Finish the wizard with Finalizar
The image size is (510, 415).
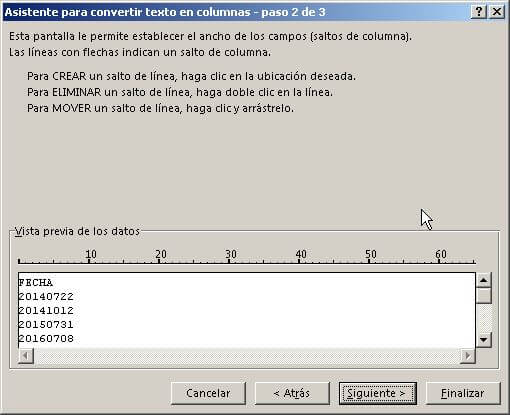coord(463,393)
